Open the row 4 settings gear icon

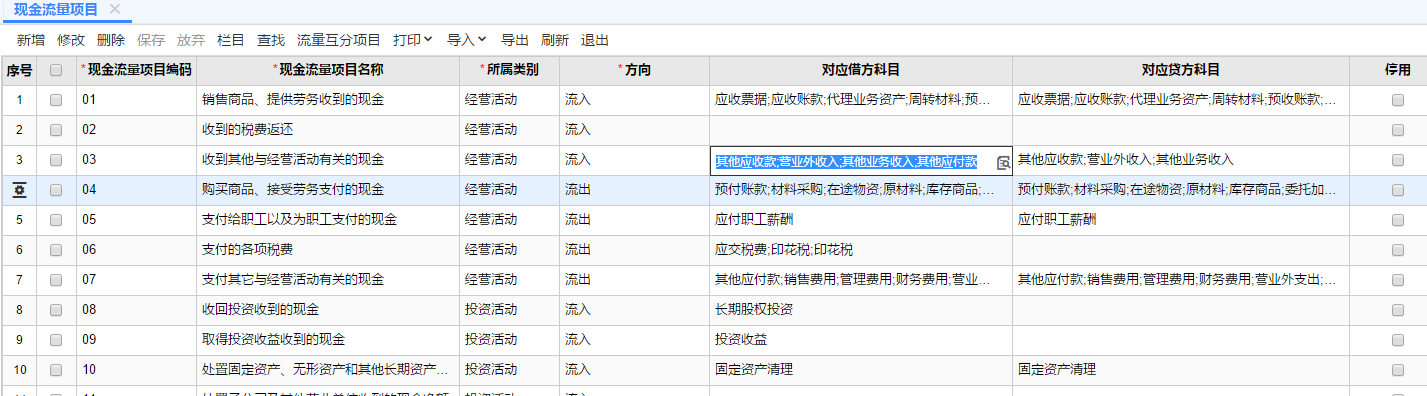19,190
